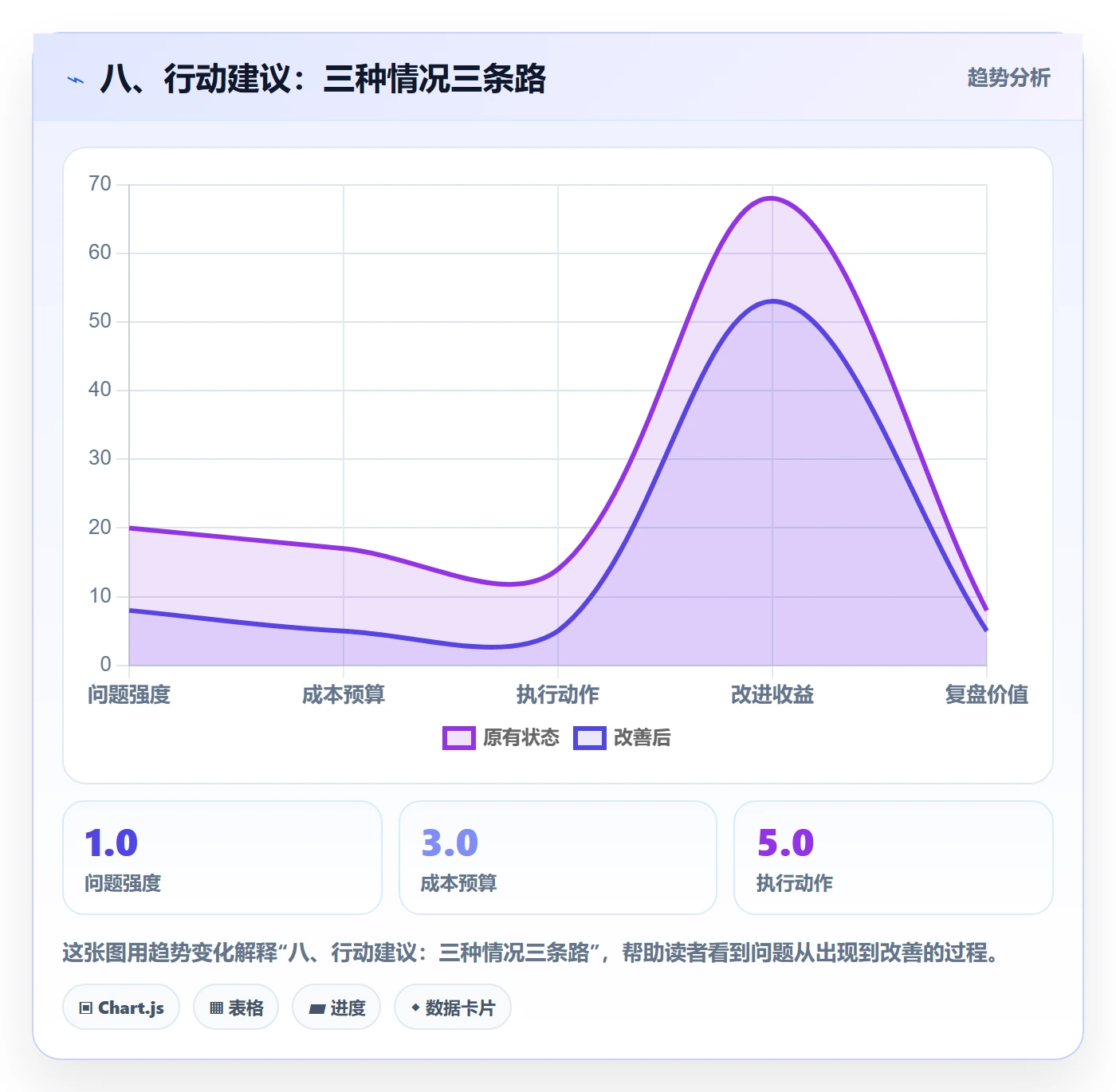
Task: Click the 20 y-axis tick
Action: 100,528
